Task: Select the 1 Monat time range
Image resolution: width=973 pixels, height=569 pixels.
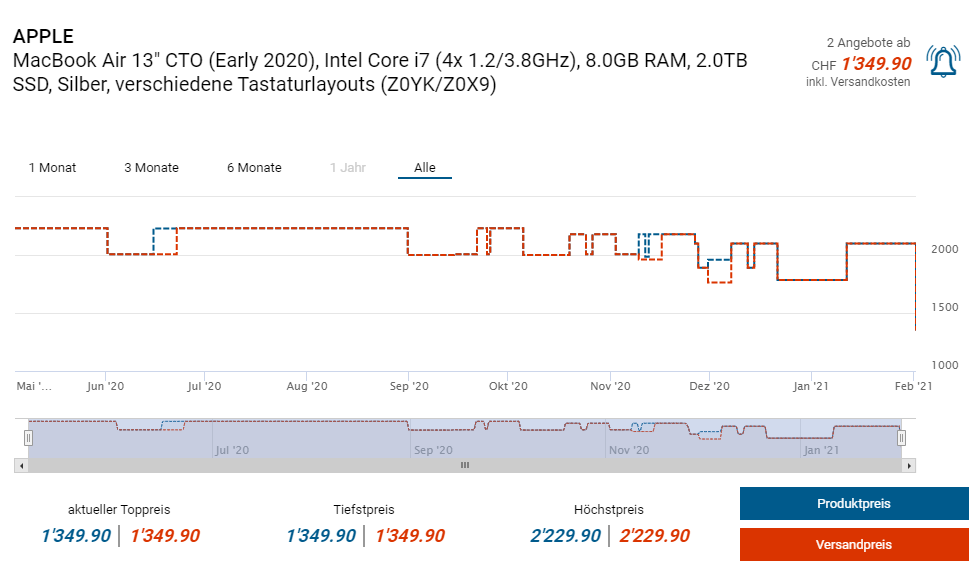Action: (52, 168)
